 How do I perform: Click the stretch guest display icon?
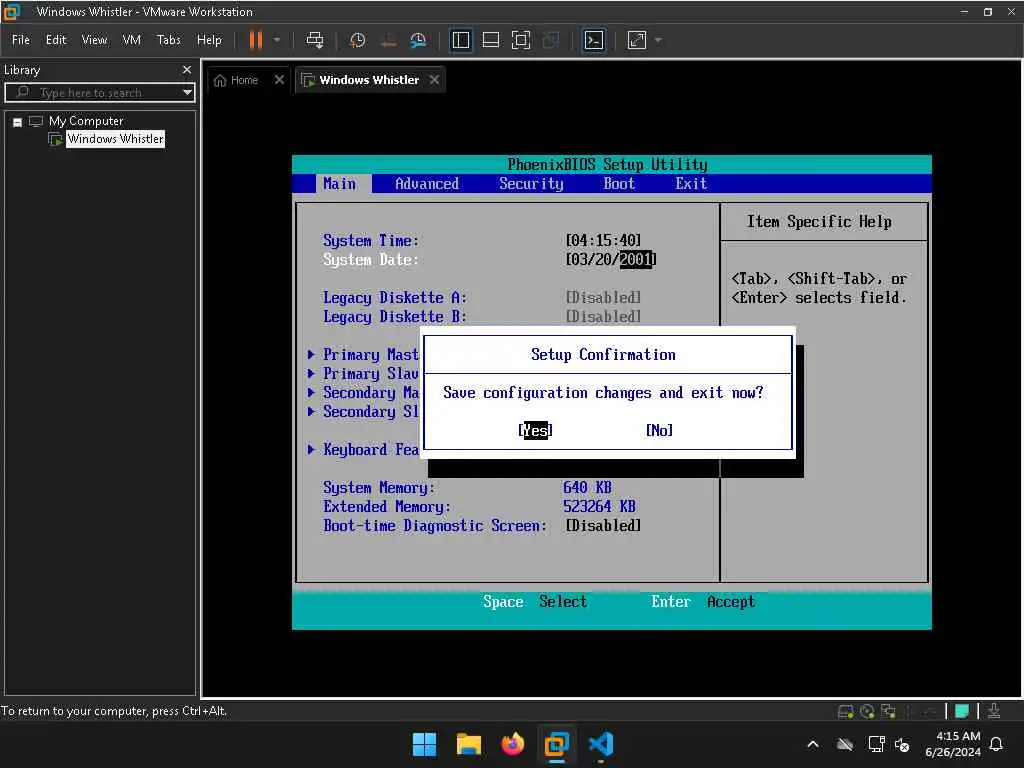click(x=637, y=40)
